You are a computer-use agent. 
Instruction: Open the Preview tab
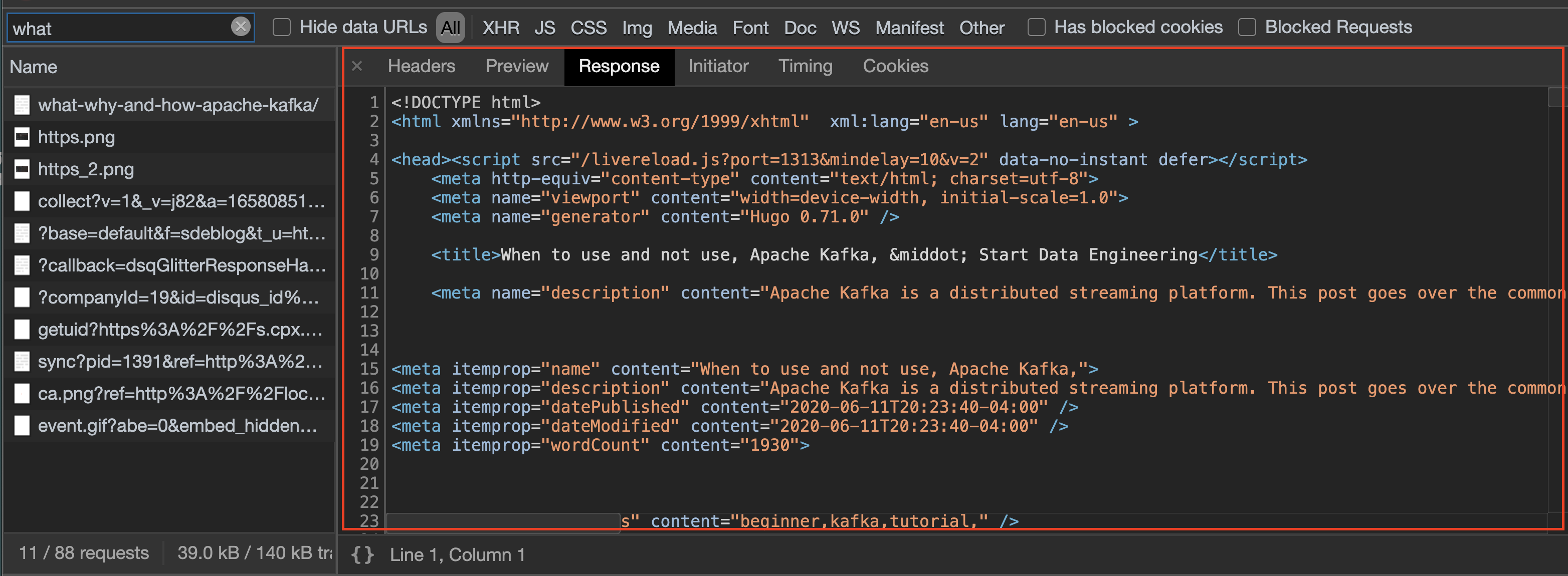(x=516, y=66)
